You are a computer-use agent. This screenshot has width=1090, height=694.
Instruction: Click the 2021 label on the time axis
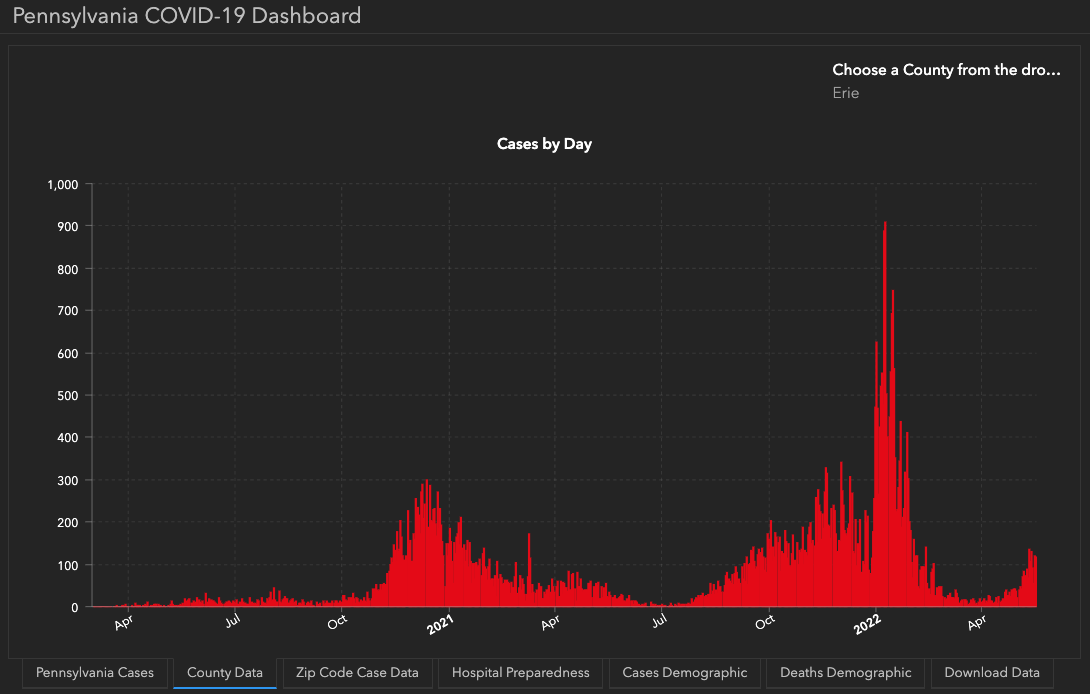pos(441,627)
